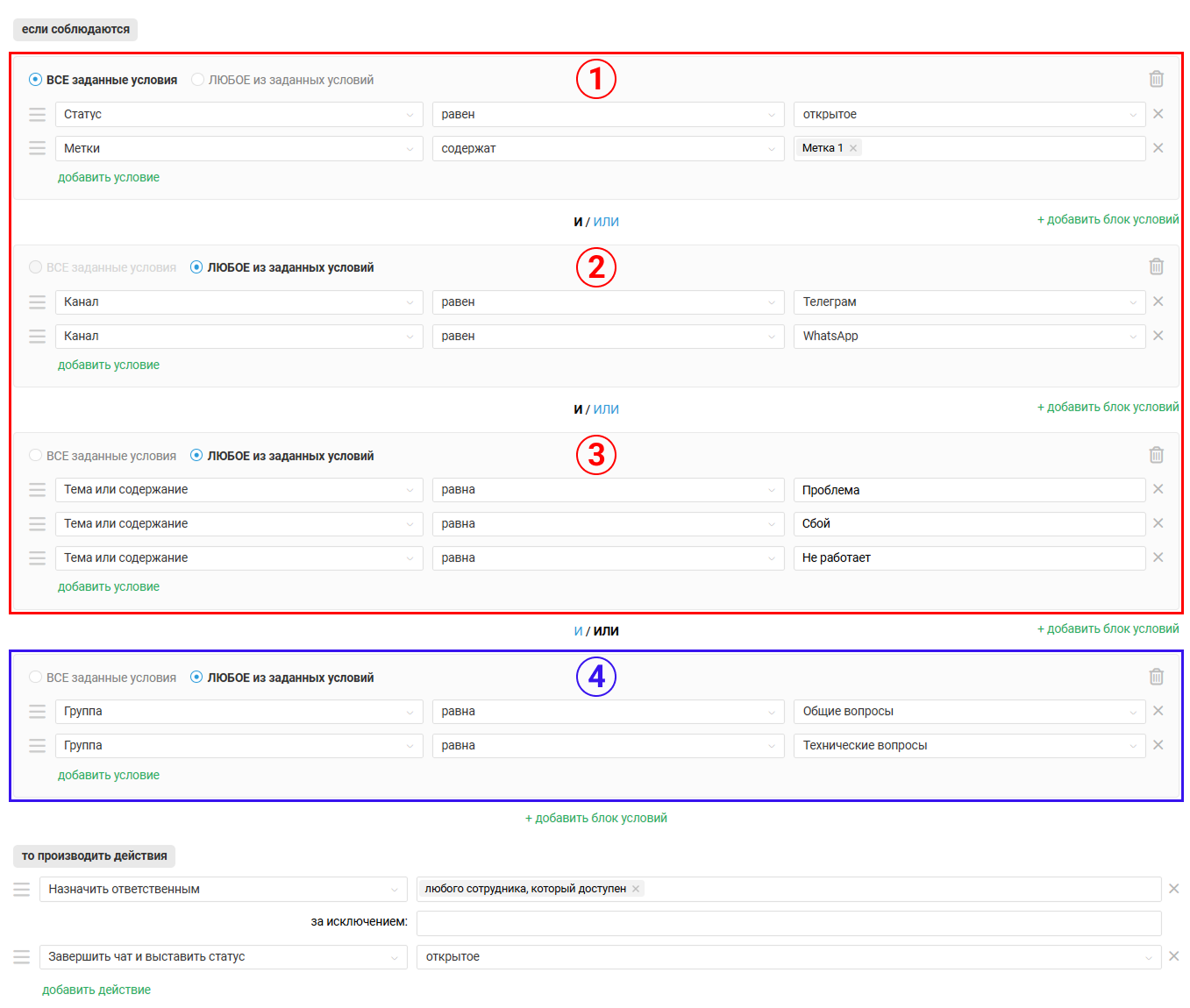Click trash icon of the Группа conditions block

click(1156, 677)
